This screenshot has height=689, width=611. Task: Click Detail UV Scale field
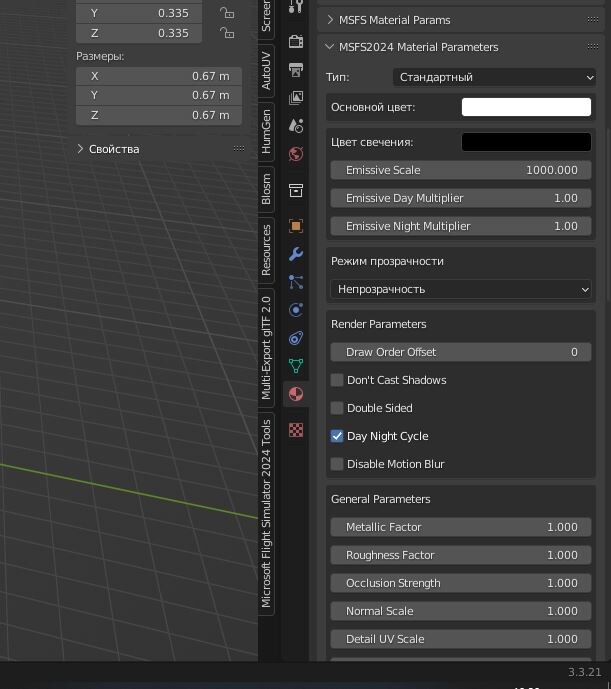tap(461, 639)
